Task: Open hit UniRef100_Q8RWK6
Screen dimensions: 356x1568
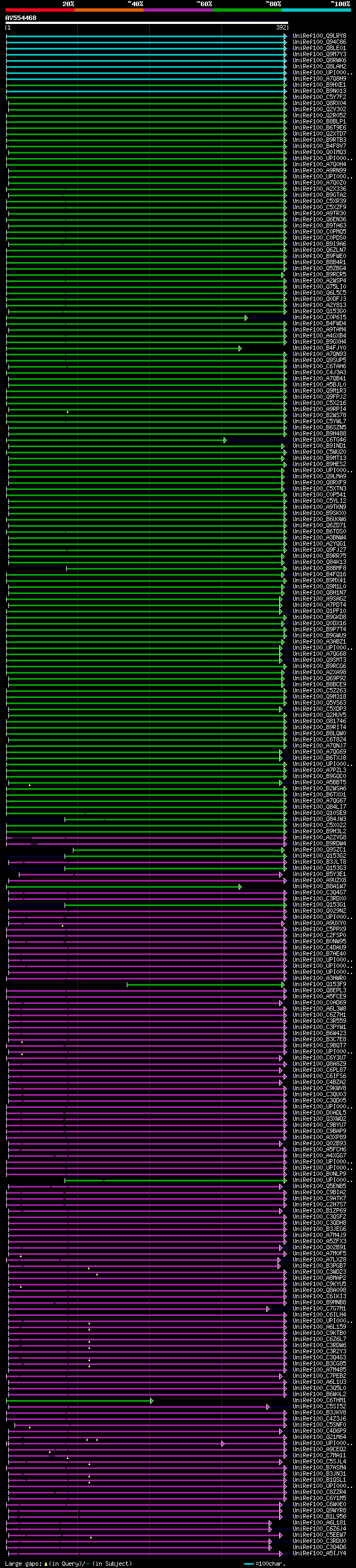Action: [x=319, y=60]
